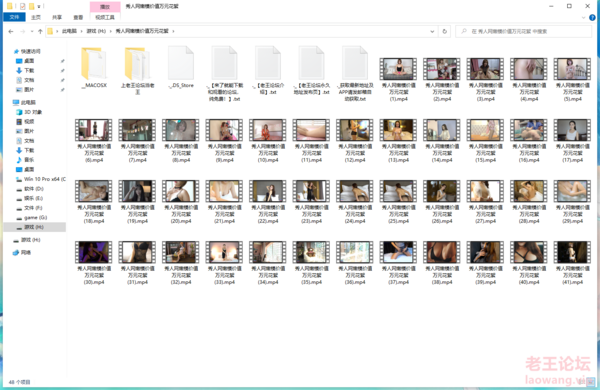The image size is (600, 390).
Task: Select the game (G:) drive
Action: (32, 217)
